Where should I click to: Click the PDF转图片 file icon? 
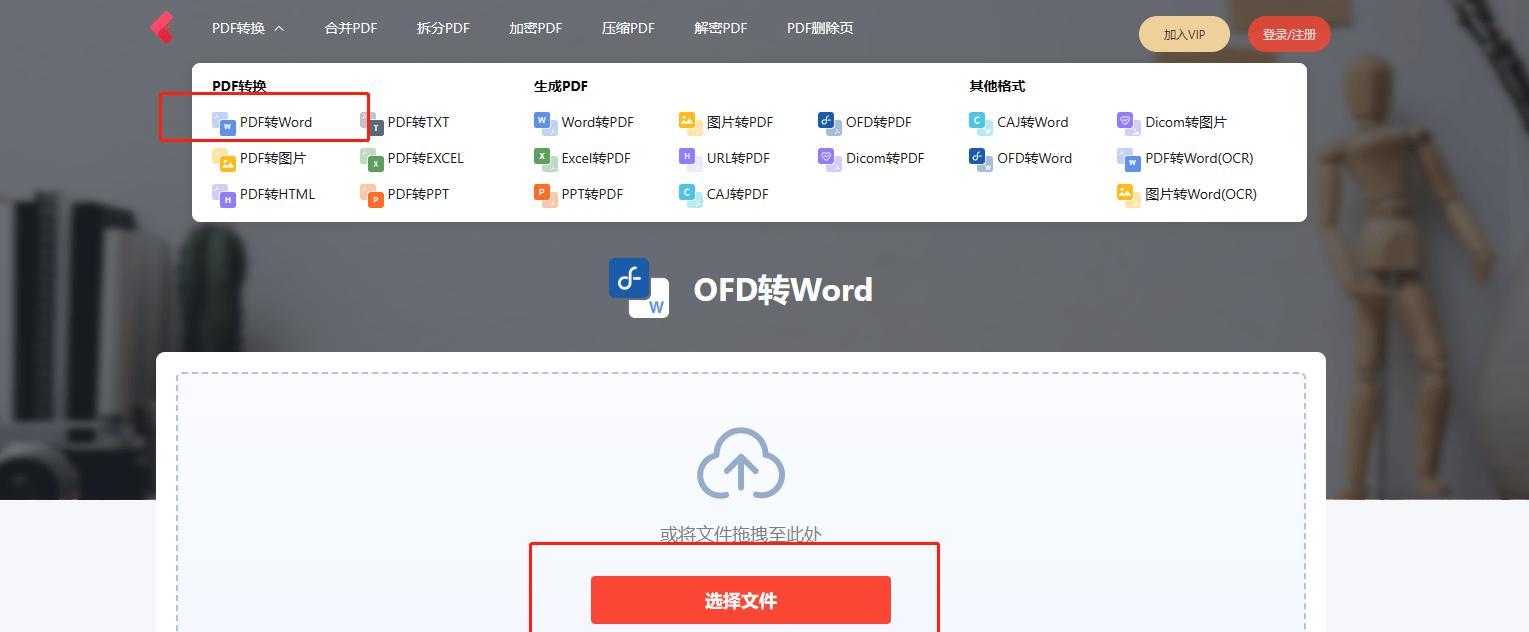[223, 159]
